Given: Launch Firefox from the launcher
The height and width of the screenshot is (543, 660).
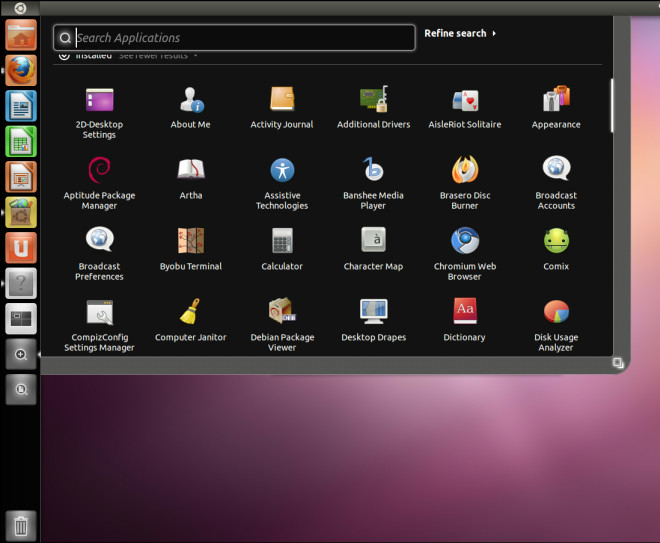Looking at the screenshot, I should [x=21, y=70].
